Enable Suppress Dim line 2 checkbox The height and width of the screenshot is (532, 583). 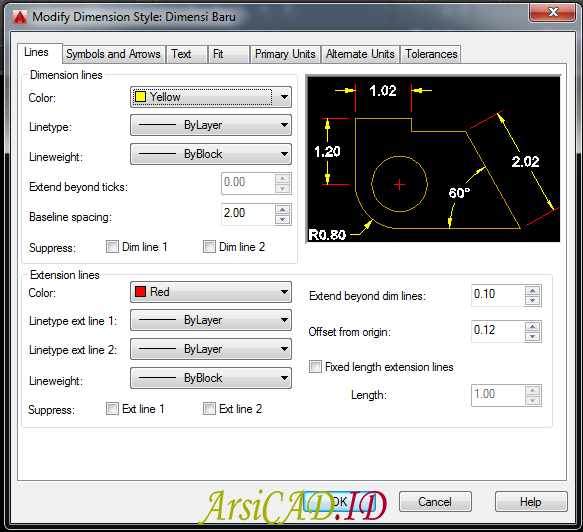tap(209, 246)
